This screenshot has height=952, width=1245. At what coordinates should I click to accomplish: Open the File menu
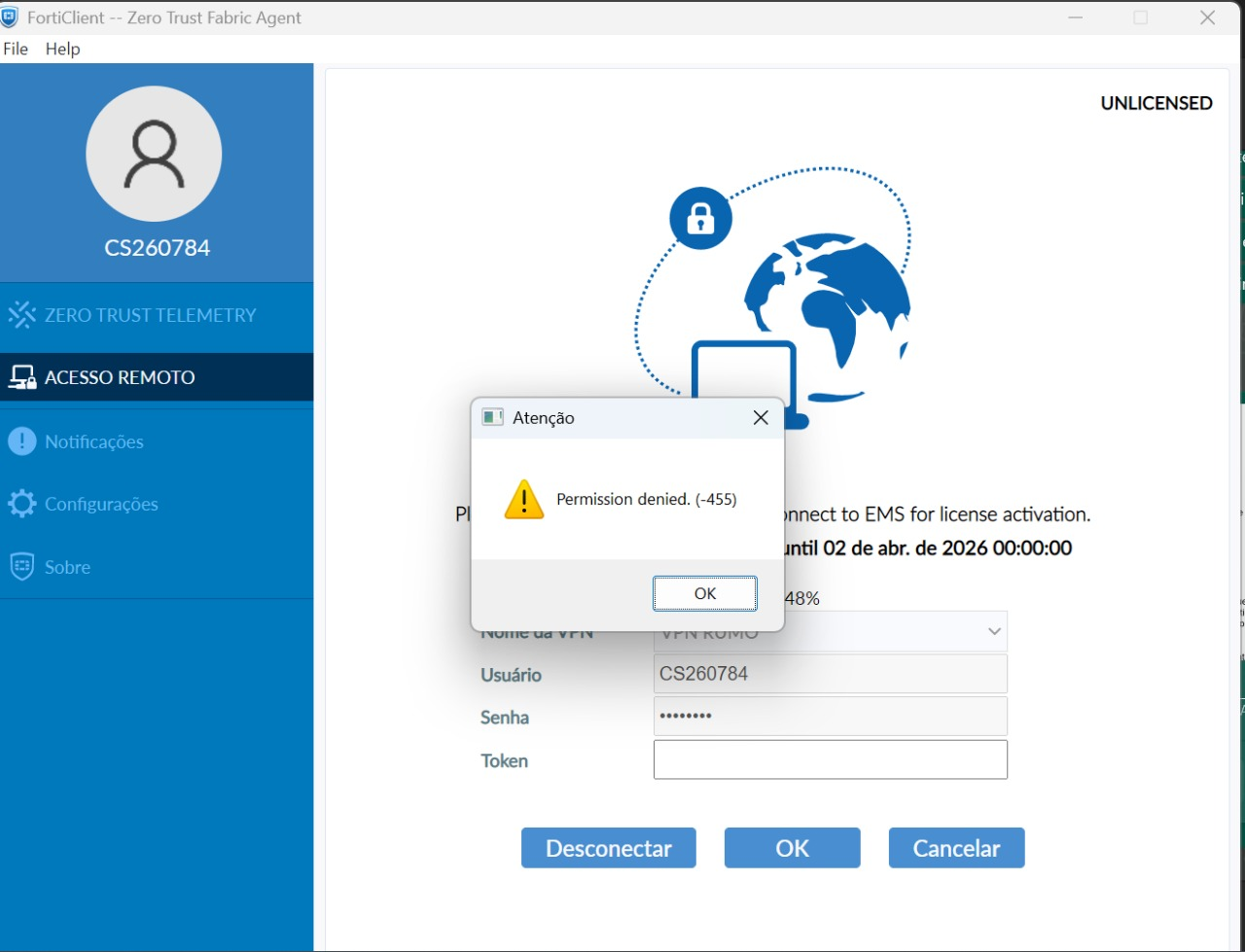(x=16, y=49)
